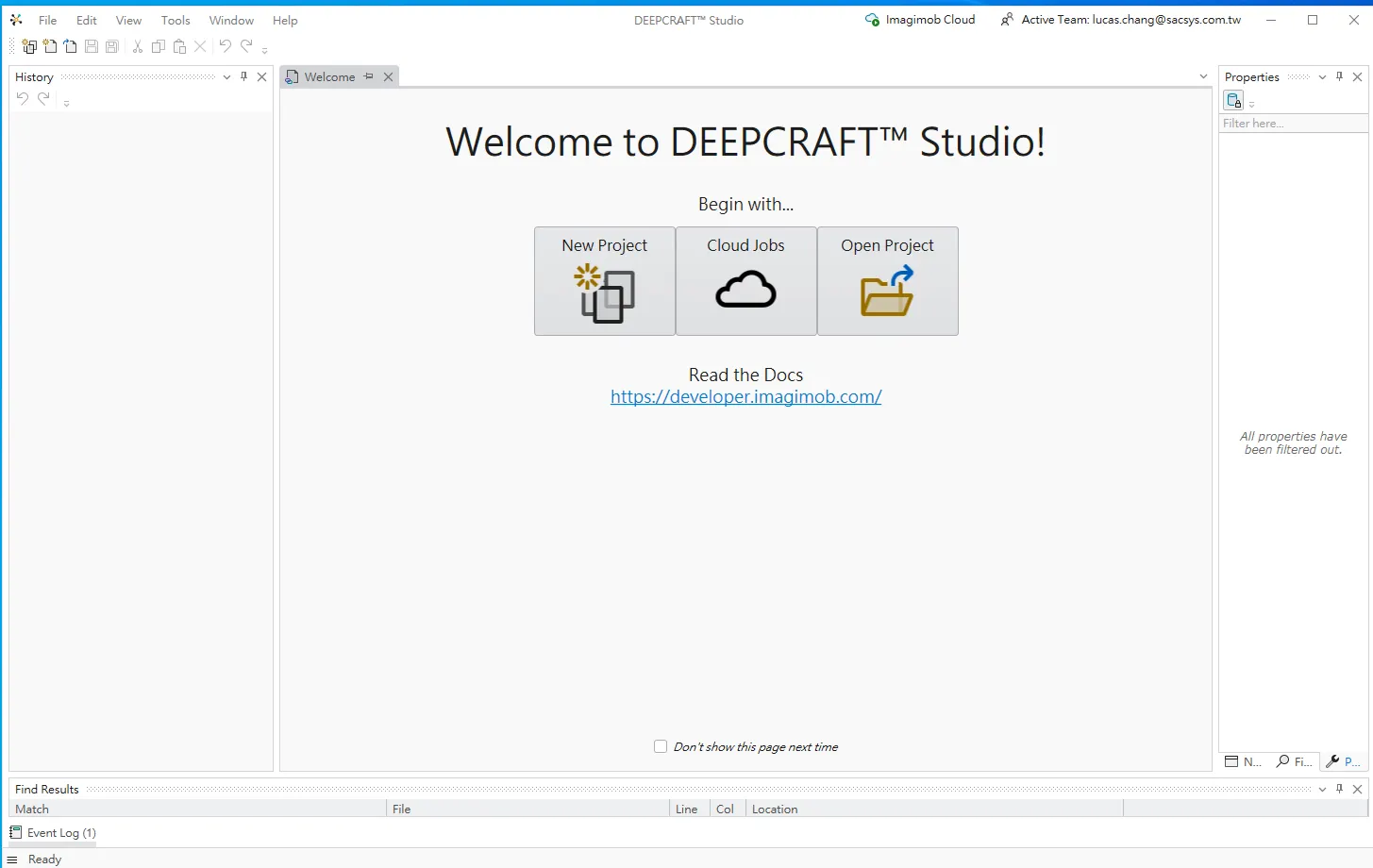This screenshot has width=1373, height=868.
Task: Open the Find Results panel dropdown arrow
Action: tap(1322, 789)
